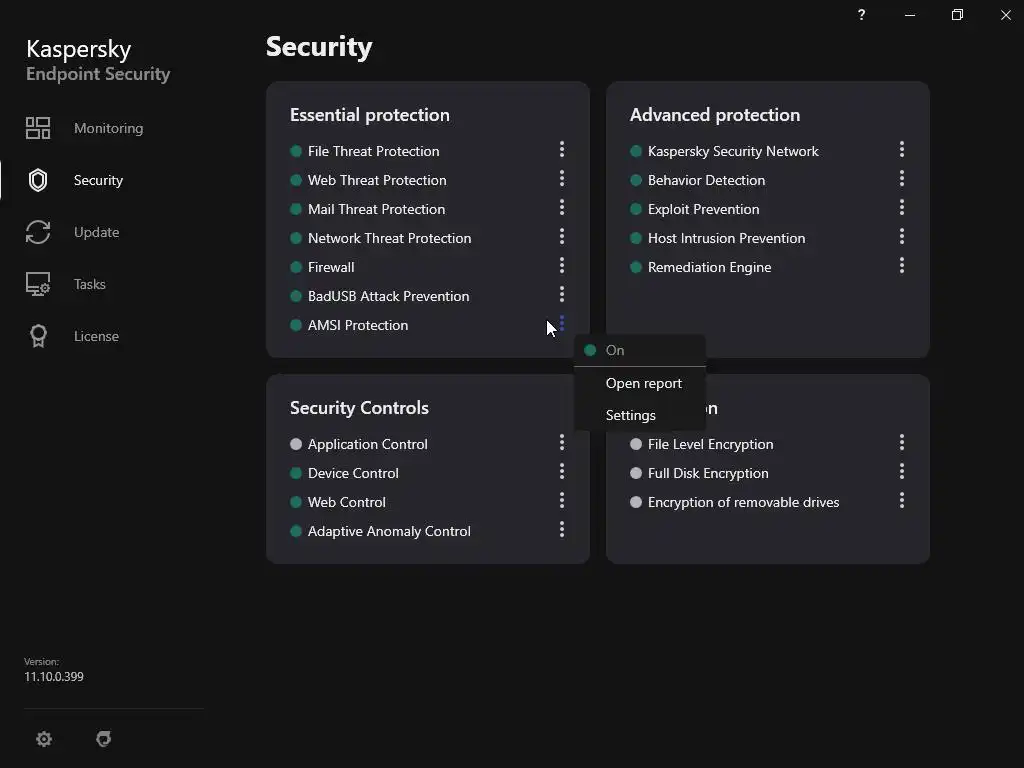Open three-dot menu for File Threat Protection
Viewport: 1024px width, 768px height.
tap(562, 150)
